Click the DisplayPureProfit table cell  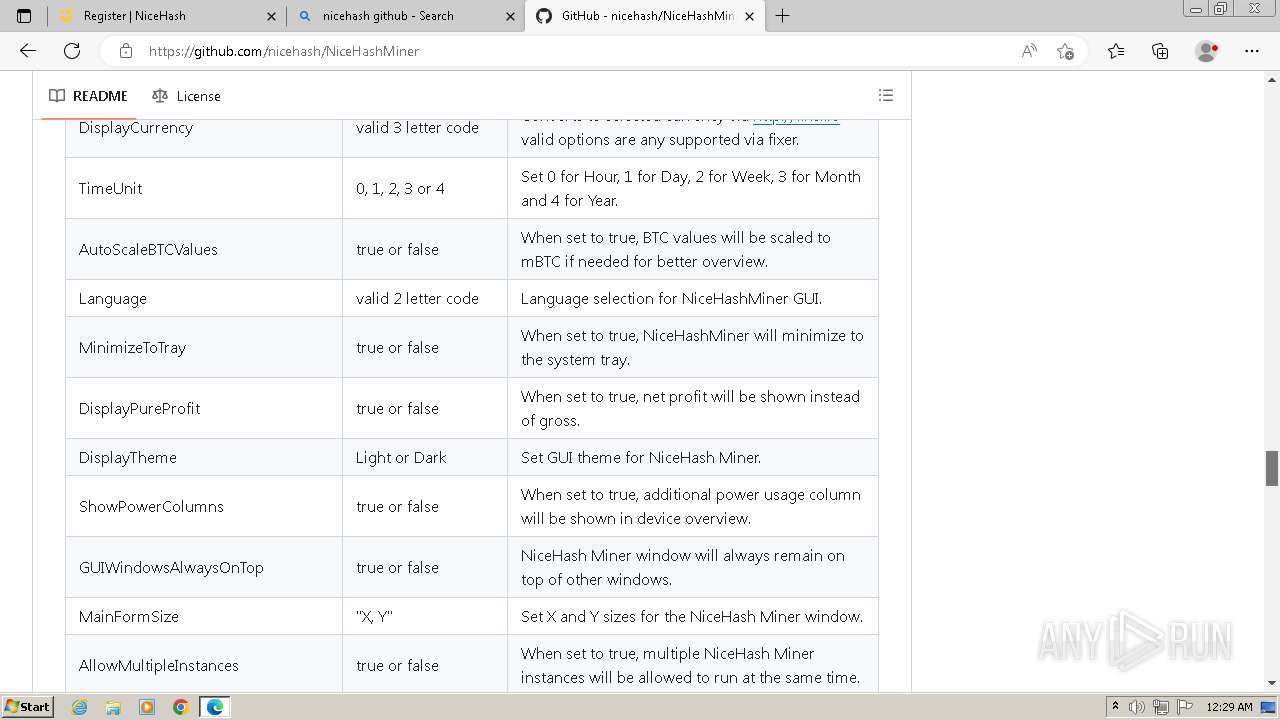pos(204,408)
